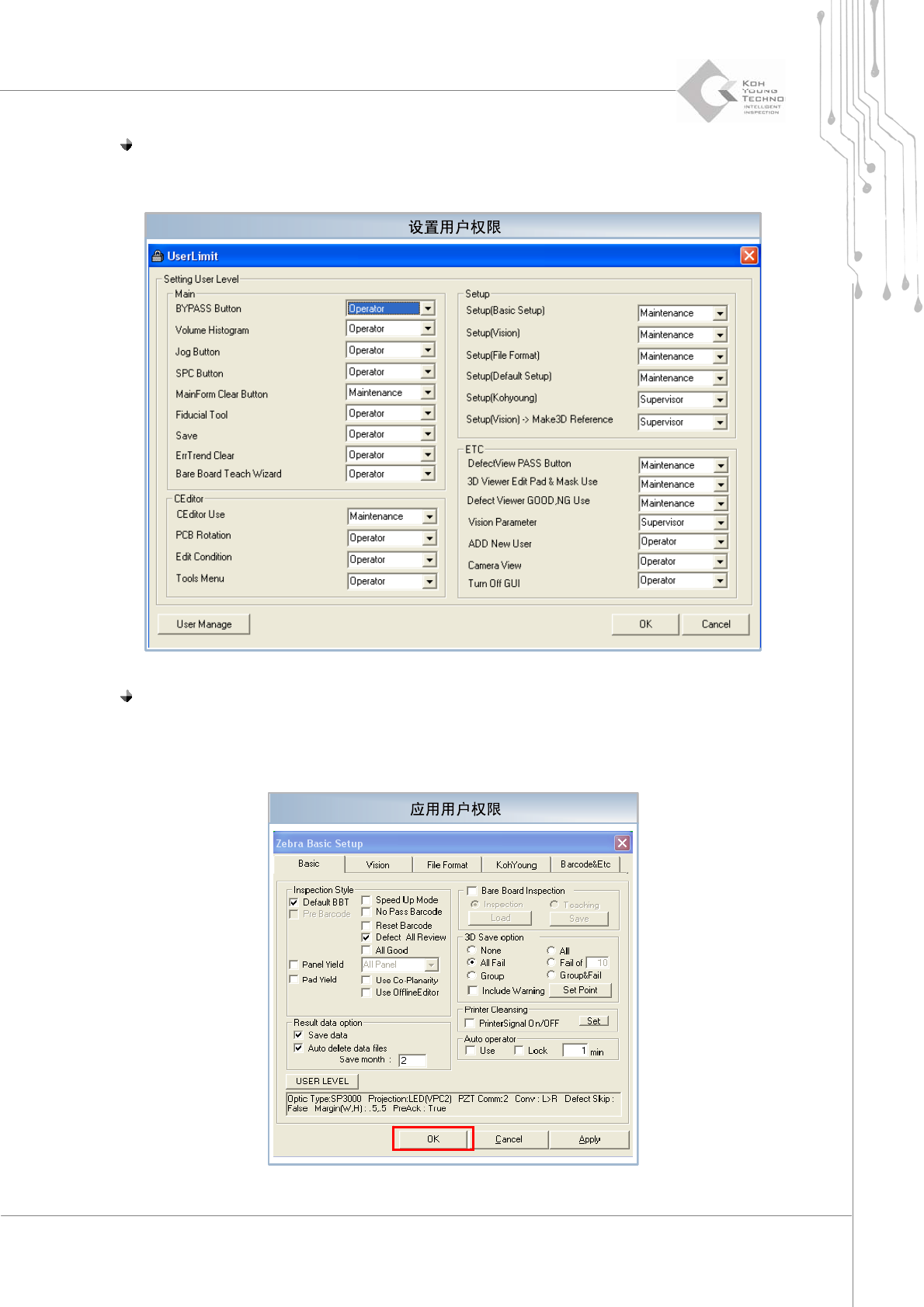The height and width of the screenshot is (1307, 924).
Task: Toggle the Save data checkbox
Action: pos(298,1035)
